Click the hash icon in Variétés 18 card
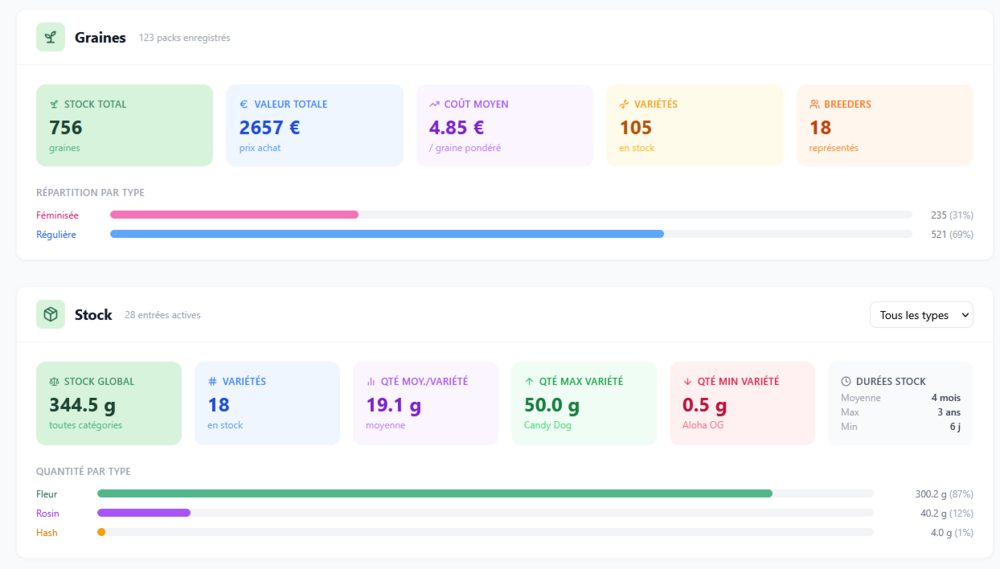Viewport: 1000px width, 569px height. (212, 381)
